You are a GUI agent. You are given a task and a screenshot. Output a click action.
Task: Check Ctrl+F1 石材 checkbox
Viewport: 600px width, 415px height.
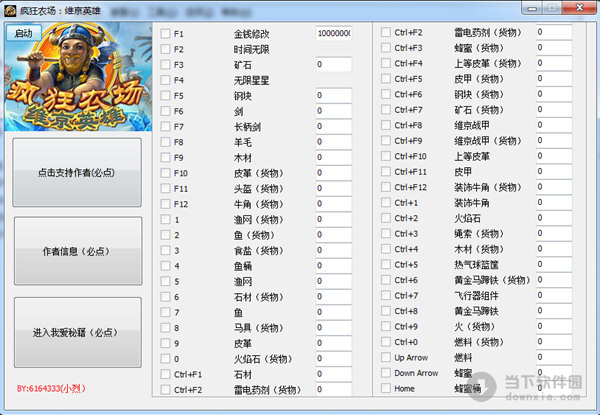[x=165, y=374]
